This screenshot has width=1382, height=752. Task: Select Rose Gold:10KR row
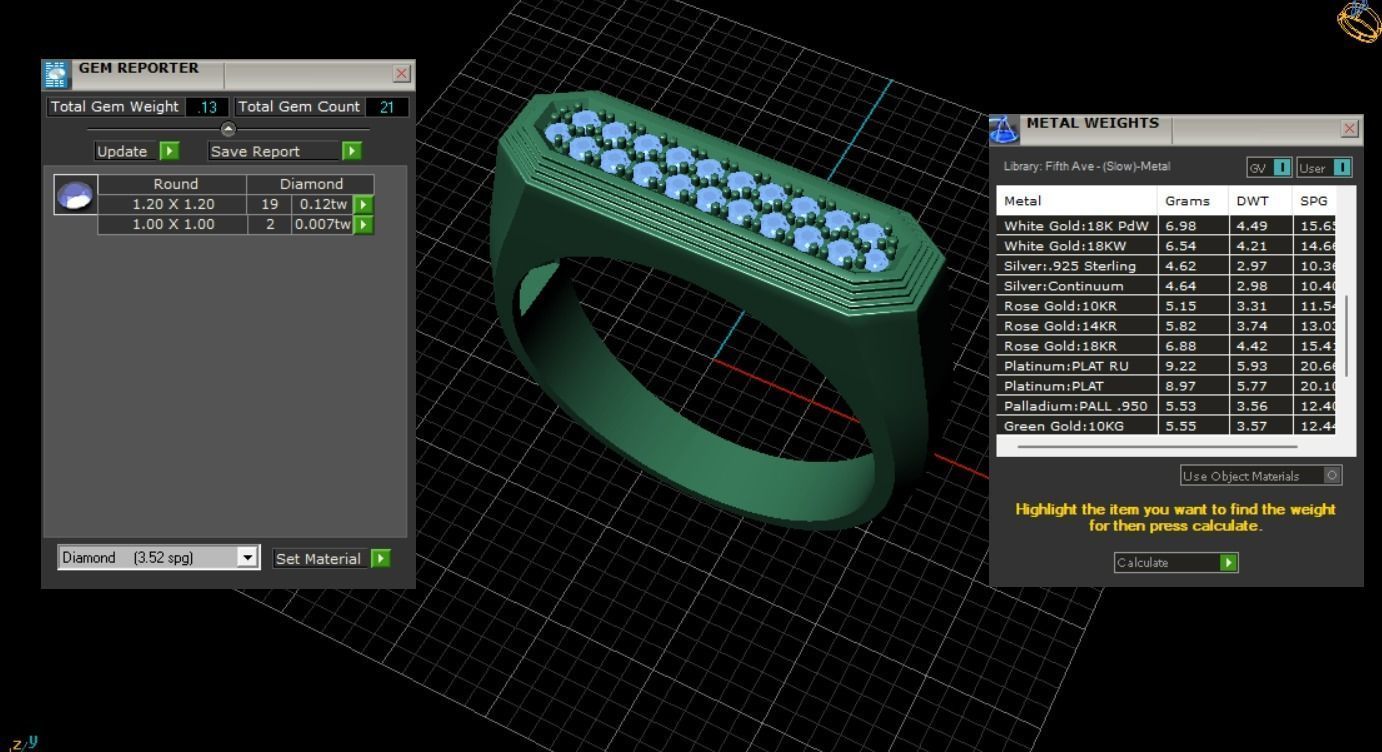coord(1166,306)
